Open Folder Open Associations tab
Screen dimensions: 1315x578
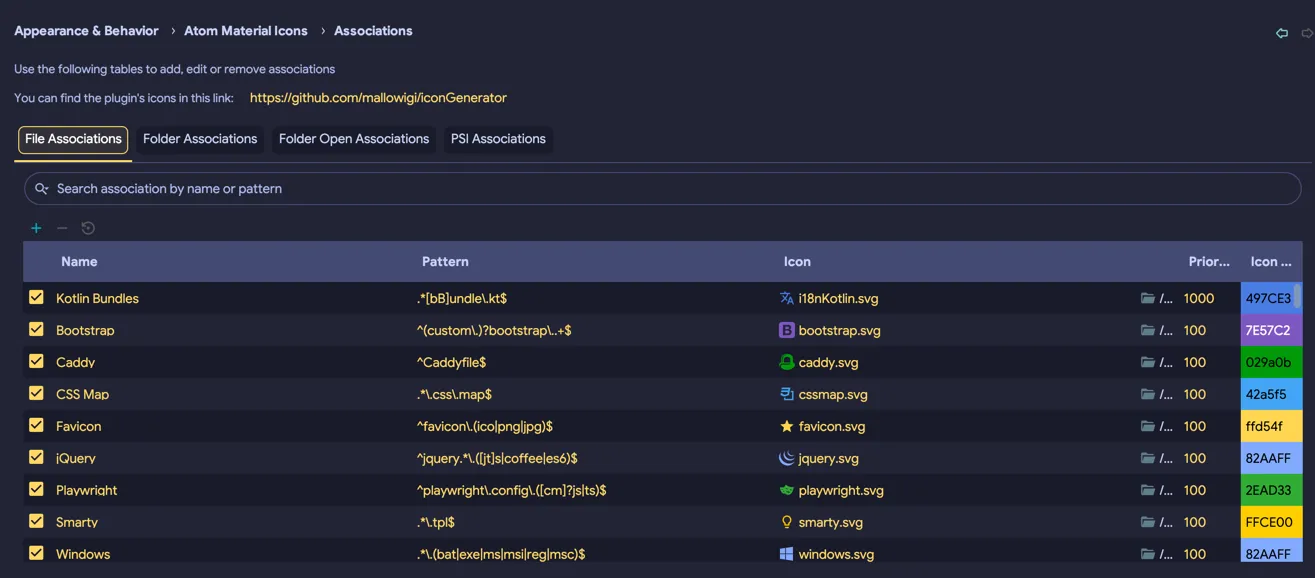coord(354,139)
